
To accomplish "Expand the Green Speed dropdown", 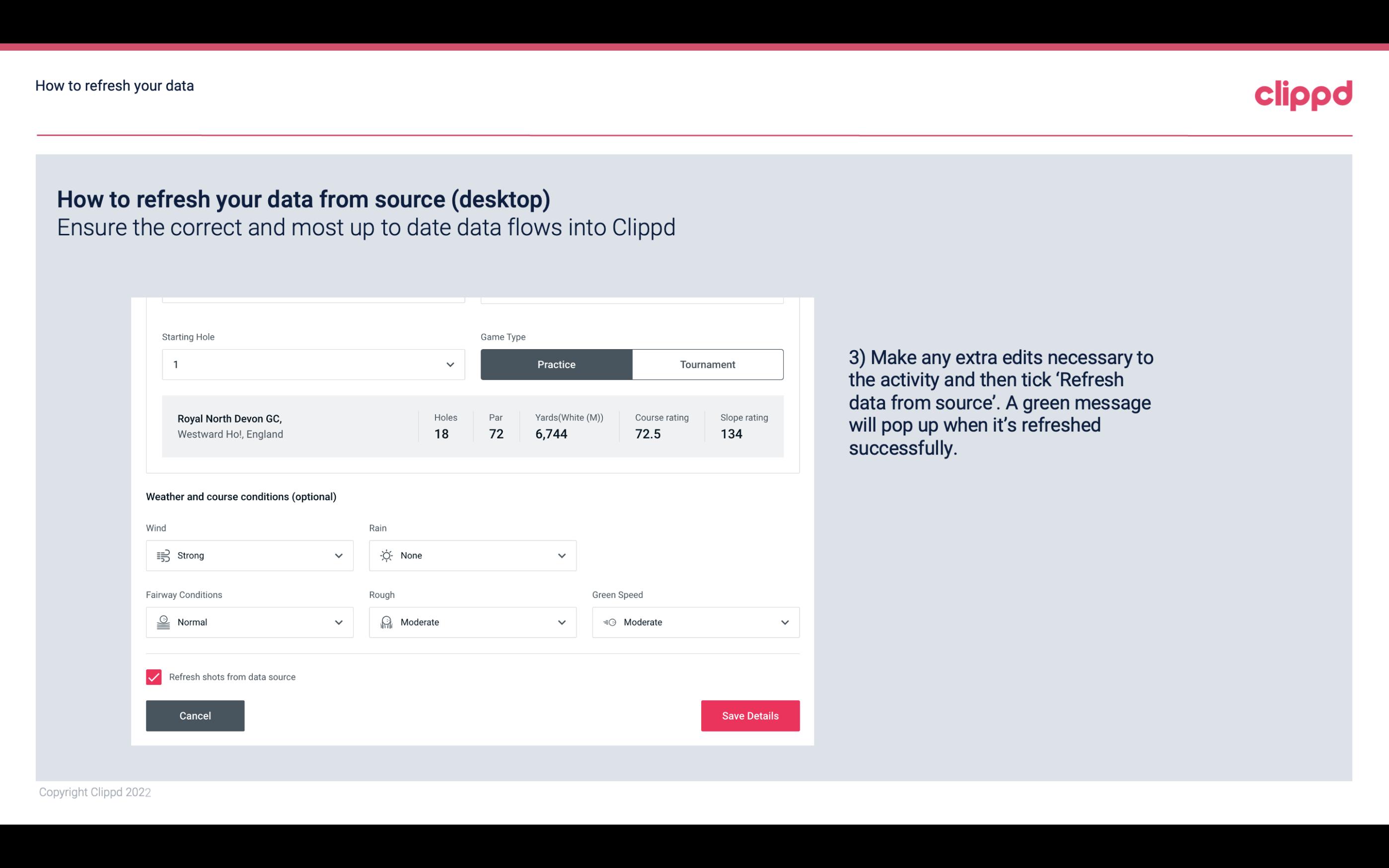I will (784, 622).
